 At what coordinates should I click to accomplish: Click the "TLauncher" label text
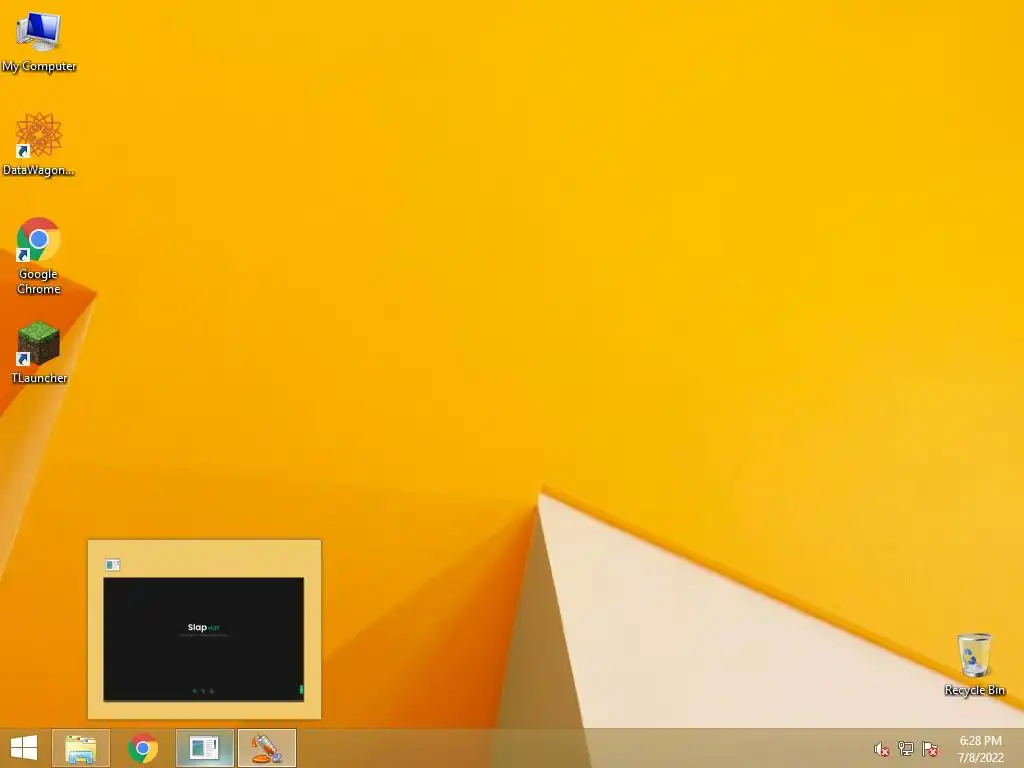[x=39, y=377]
